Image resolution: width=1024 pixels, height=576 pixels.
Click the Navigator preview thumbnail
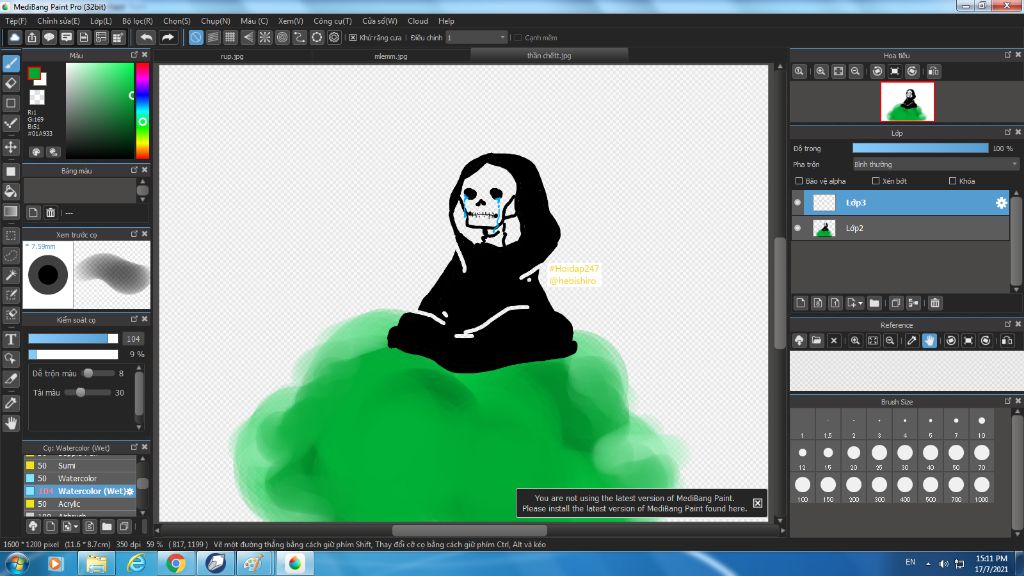click(907, 102)
